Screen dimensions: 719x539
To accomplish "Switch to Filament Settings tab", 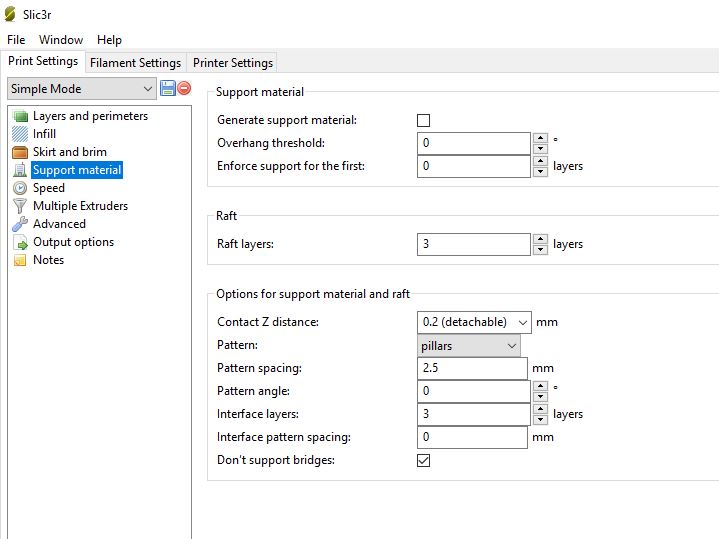I will [135, 63].
